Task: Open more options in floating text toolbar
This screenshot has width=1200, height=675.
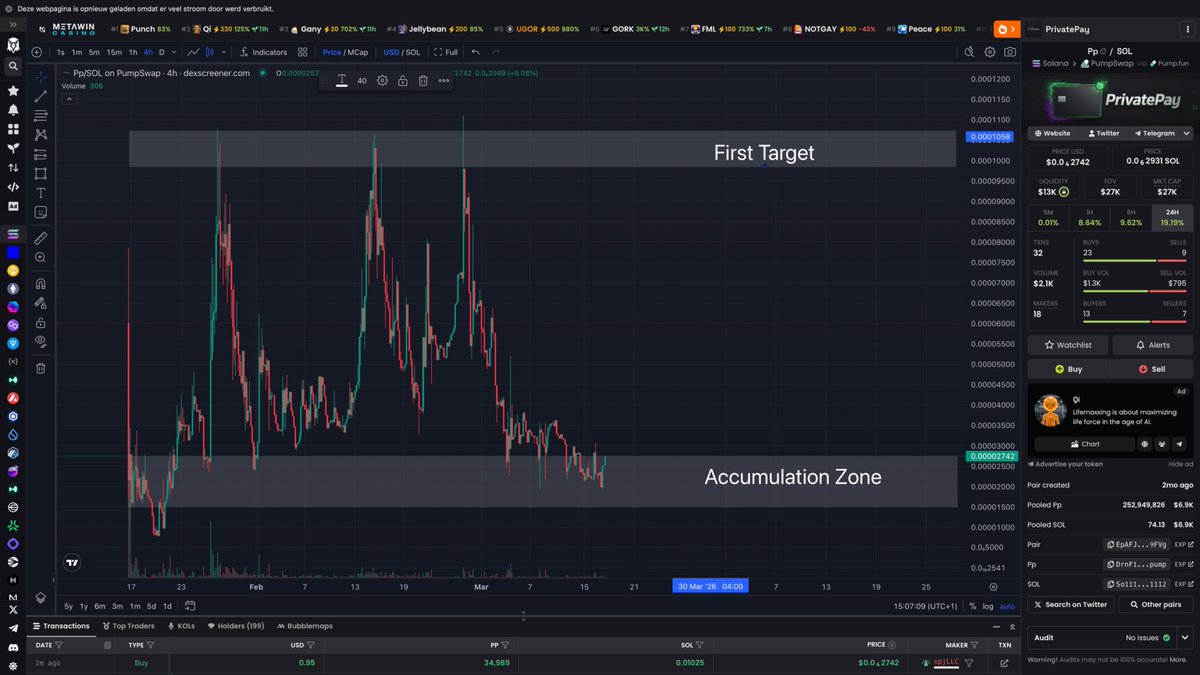Action: click(444, 80)
